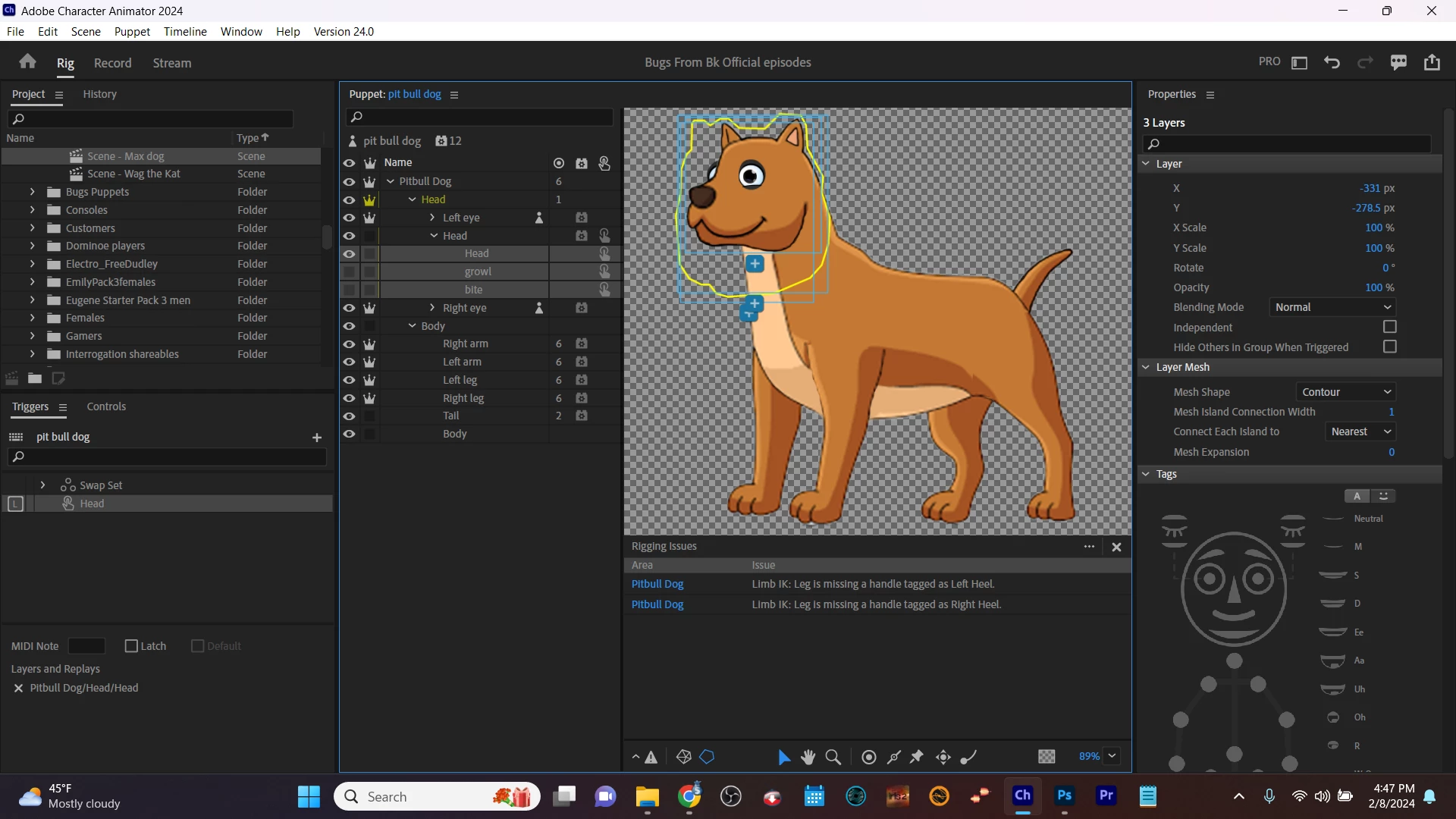Image resolution: width=1456 pixels, height=819 pixels.
Task: Hide the Tail layer
Action: 349,416
